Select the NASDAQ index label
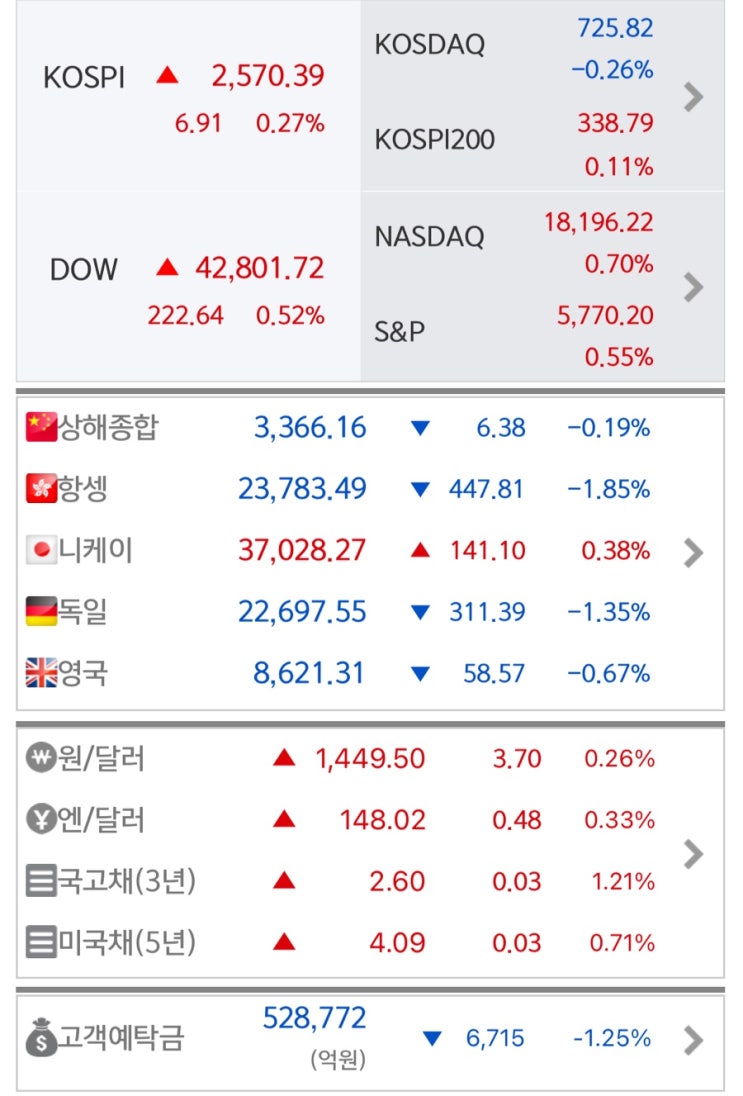Viewport: 743px width, 1096px height. (428, 237)
